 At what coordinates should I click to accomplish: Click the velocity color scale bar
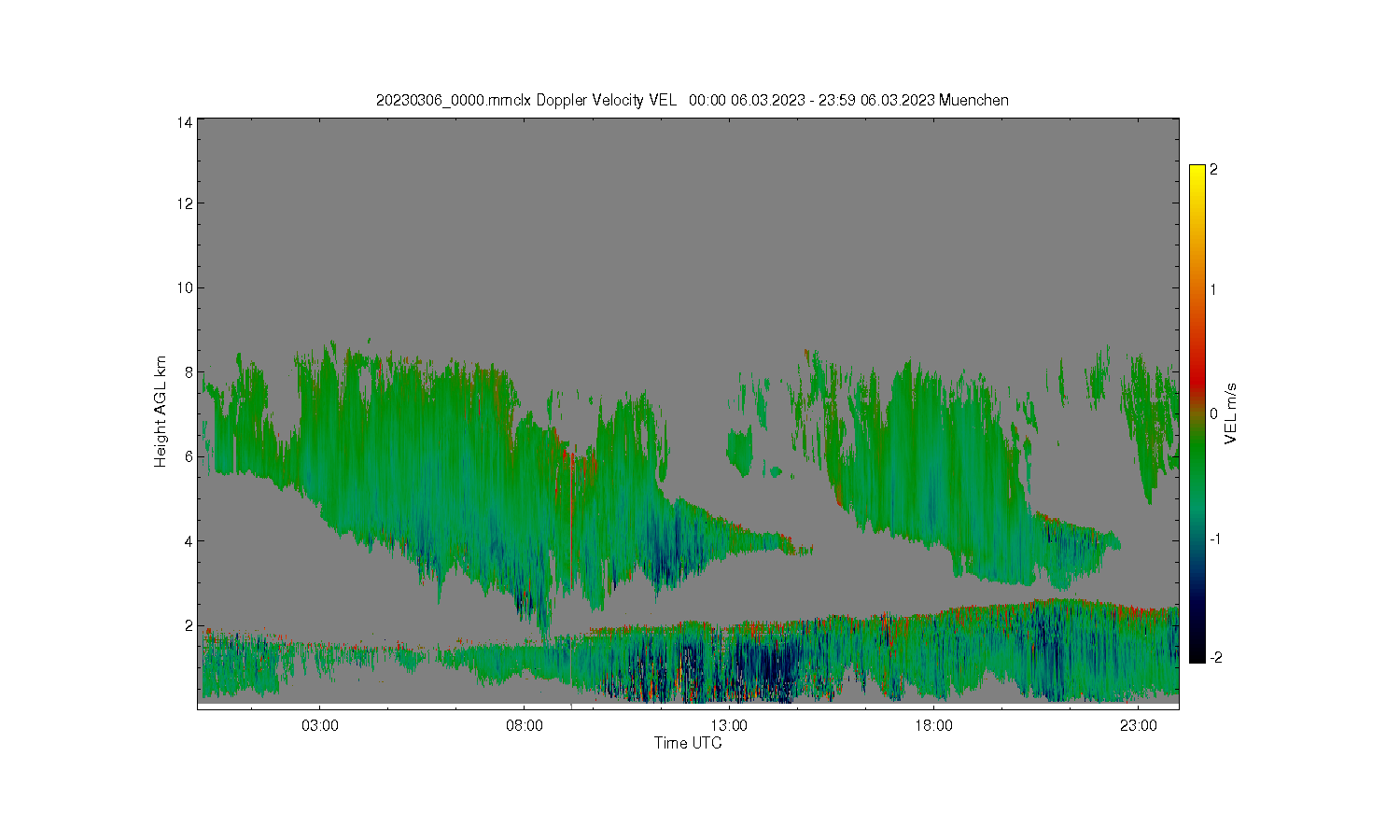[1197, 413]
